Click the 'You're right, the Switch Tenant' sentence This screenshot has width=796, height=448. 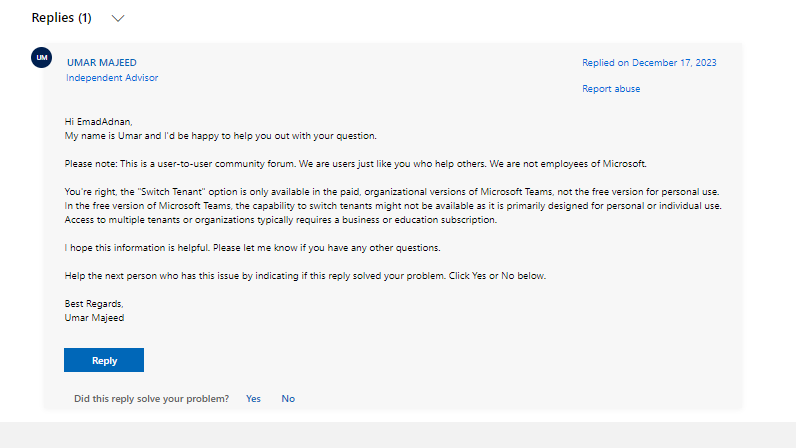[x=392, y=191]
